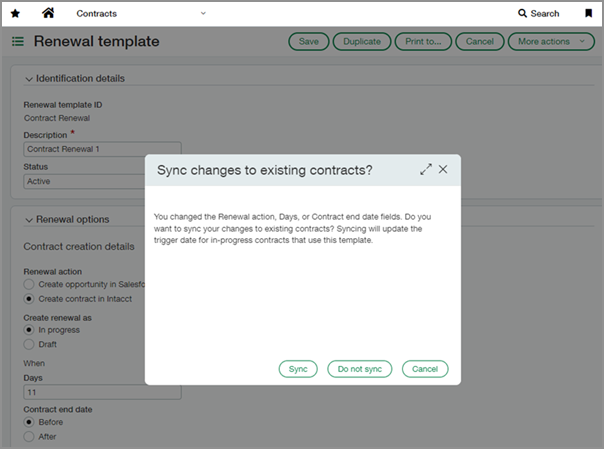
Task: Open the More actions dropdown
Action: pos(544,42)
